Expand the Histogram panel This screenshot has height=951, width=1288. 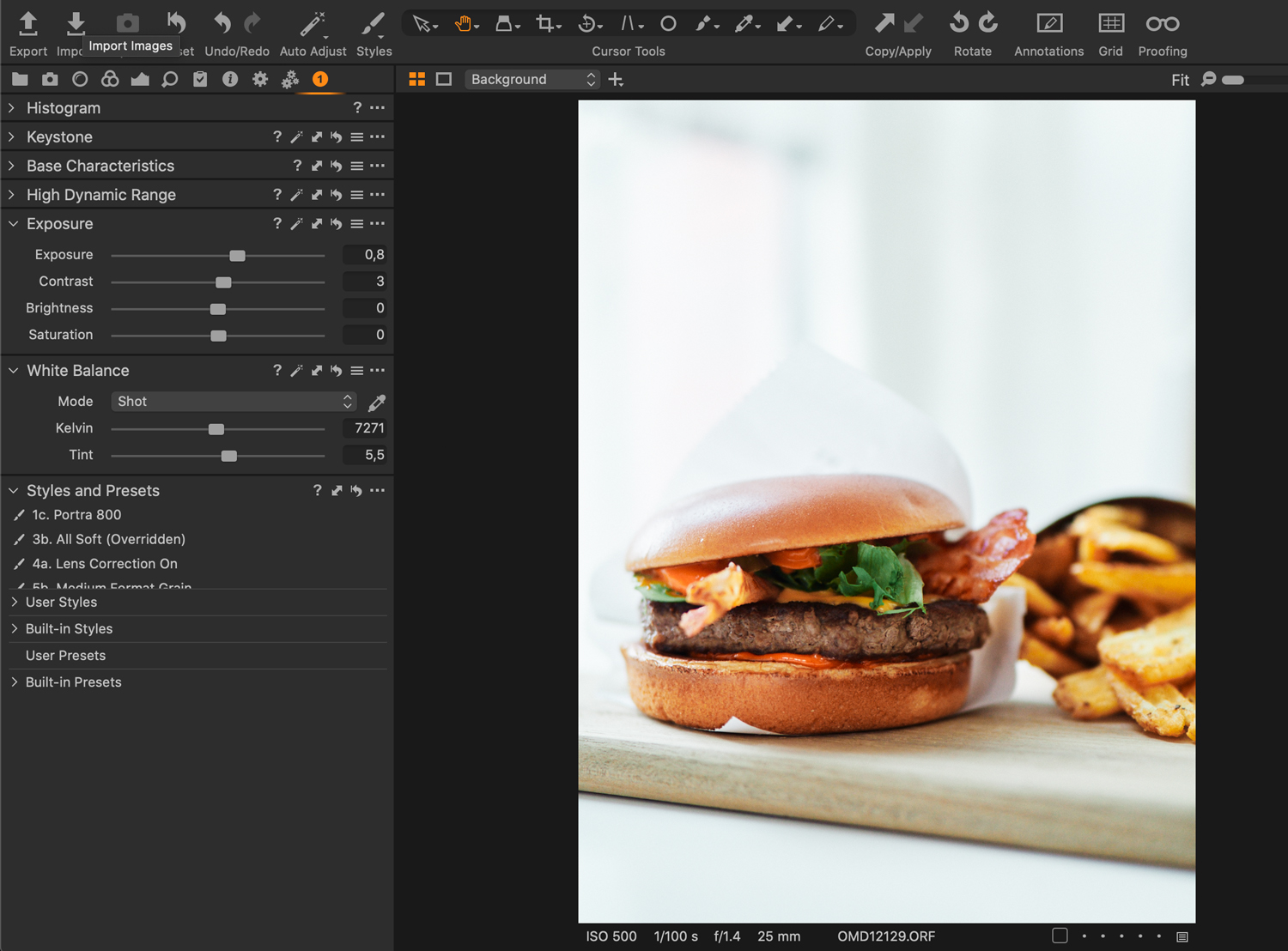click(12, 108)
